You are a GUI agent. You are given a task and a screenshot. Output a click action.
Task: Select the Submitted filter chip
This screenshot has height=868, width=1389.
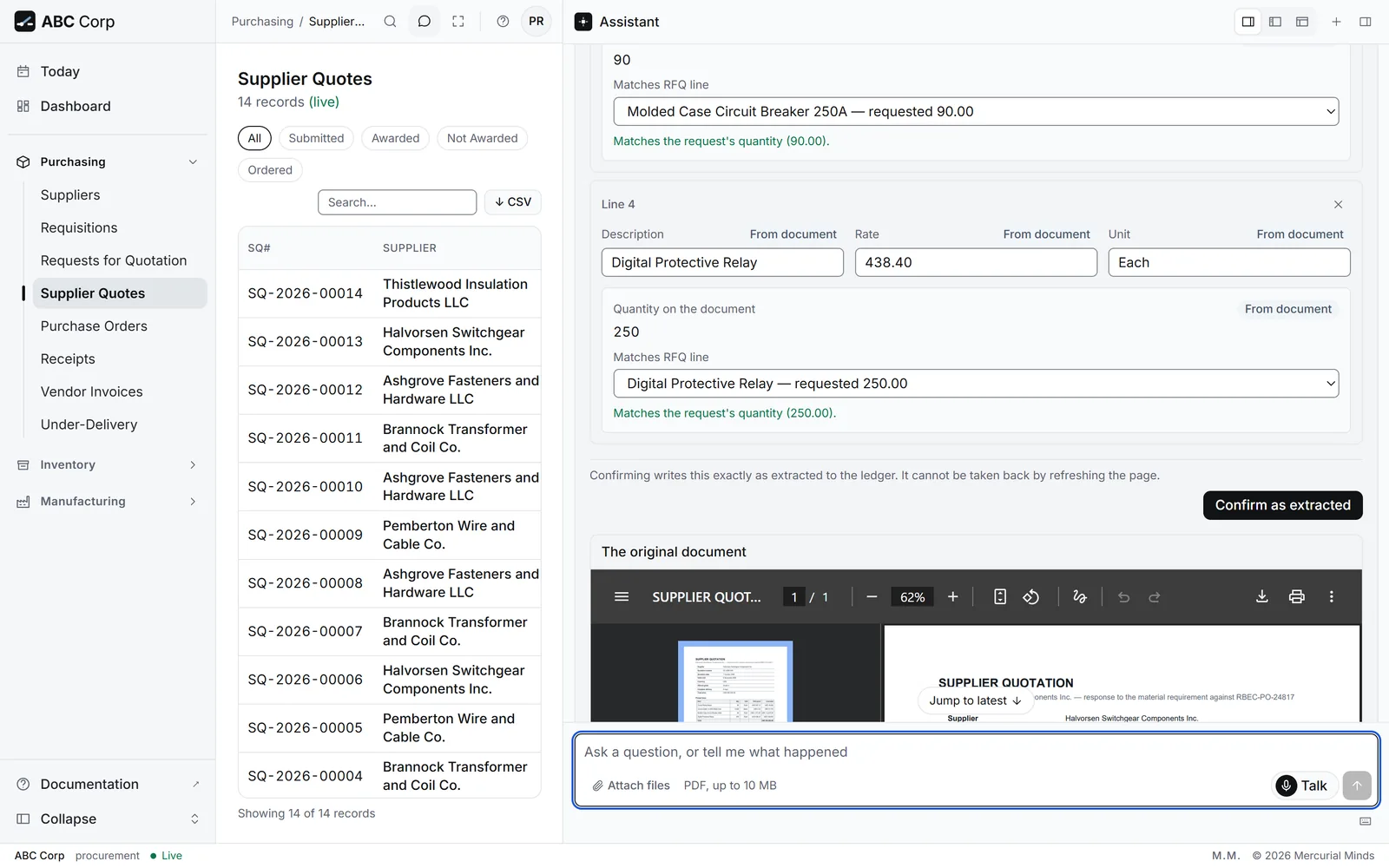pyautogui.click(x=316, y=138)
